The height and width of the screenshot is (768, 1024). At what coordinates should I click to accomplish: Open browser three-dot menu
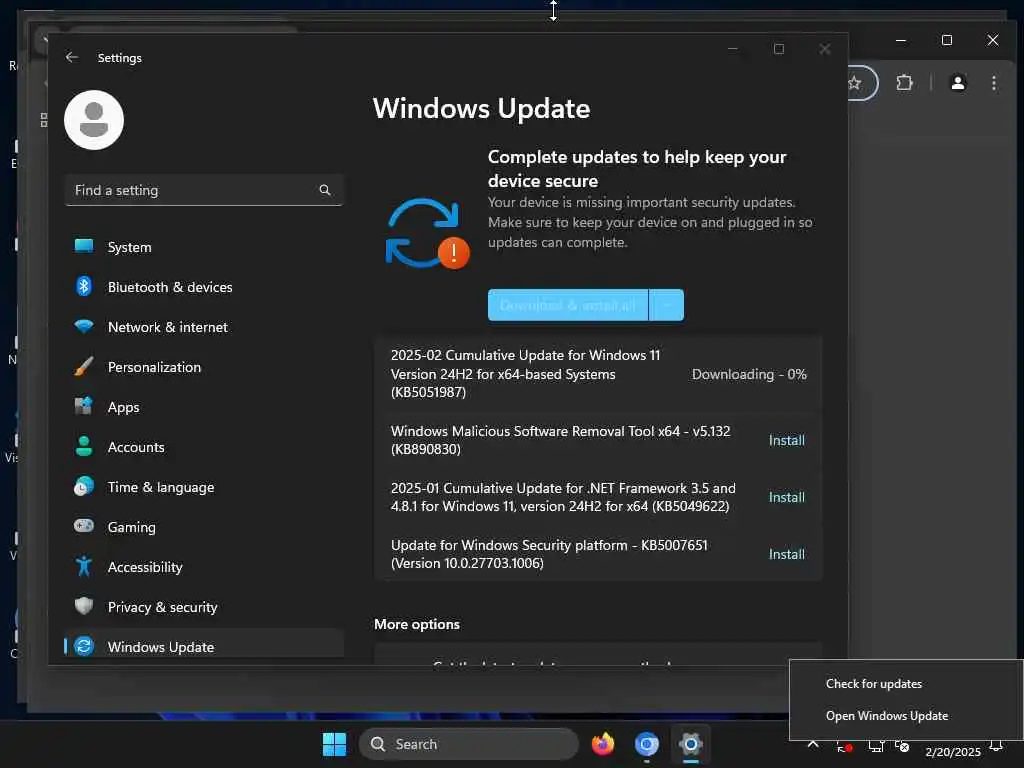[993, 83]
